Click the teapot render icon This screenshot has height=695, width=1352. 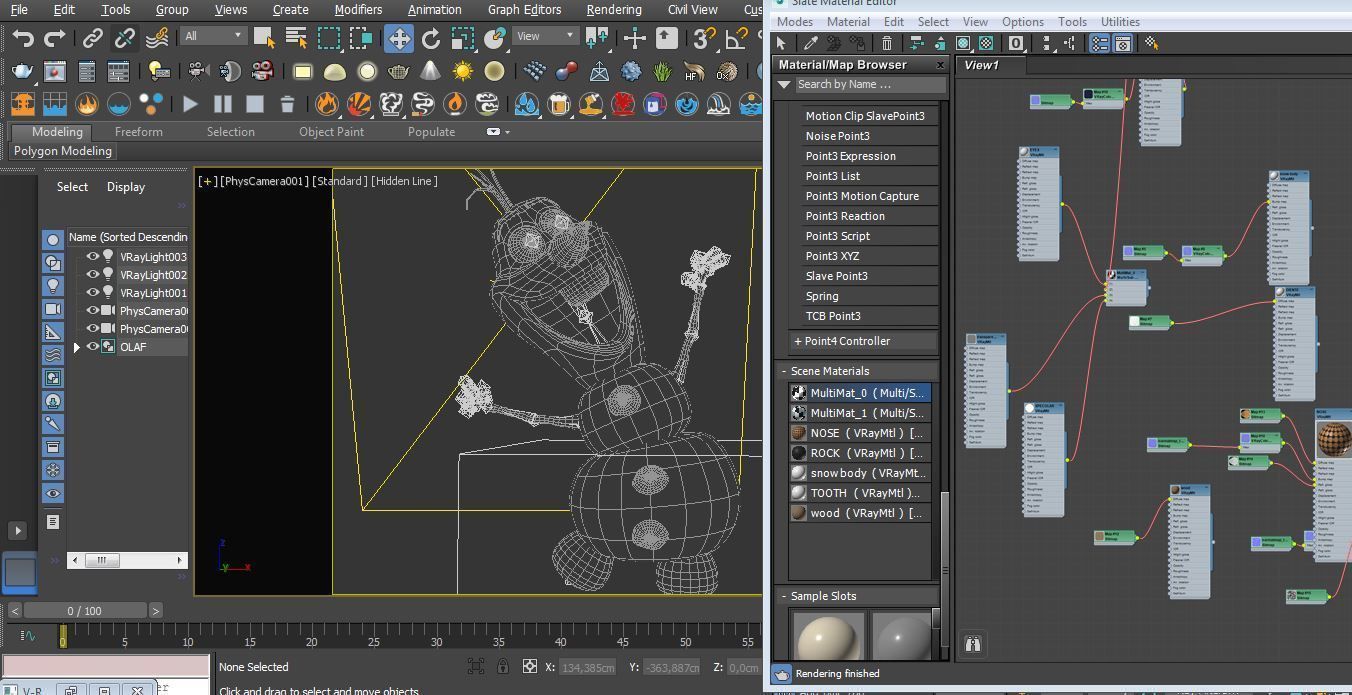[22, 71]
